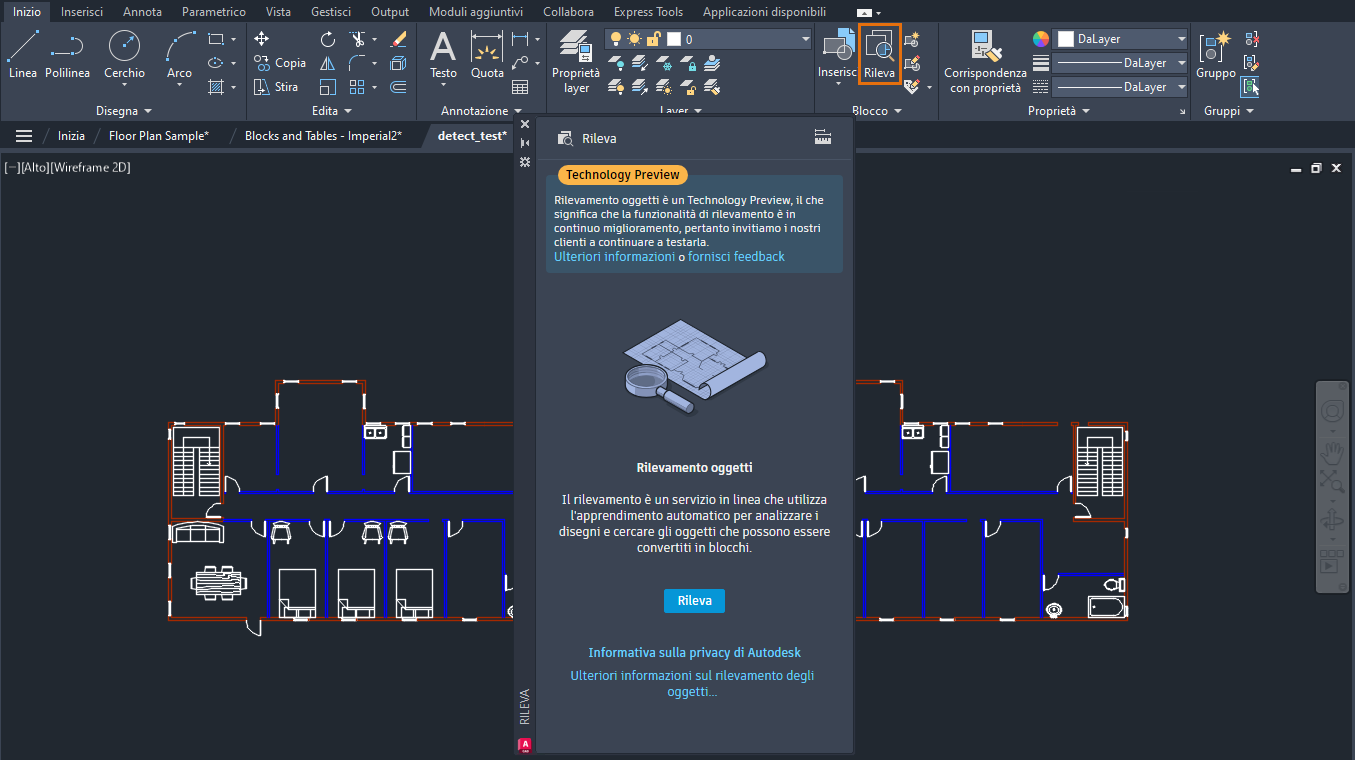Toggle the layer lock padlock icon
1355x760 pixels.
pyautogui.click(x=653, y=39)
